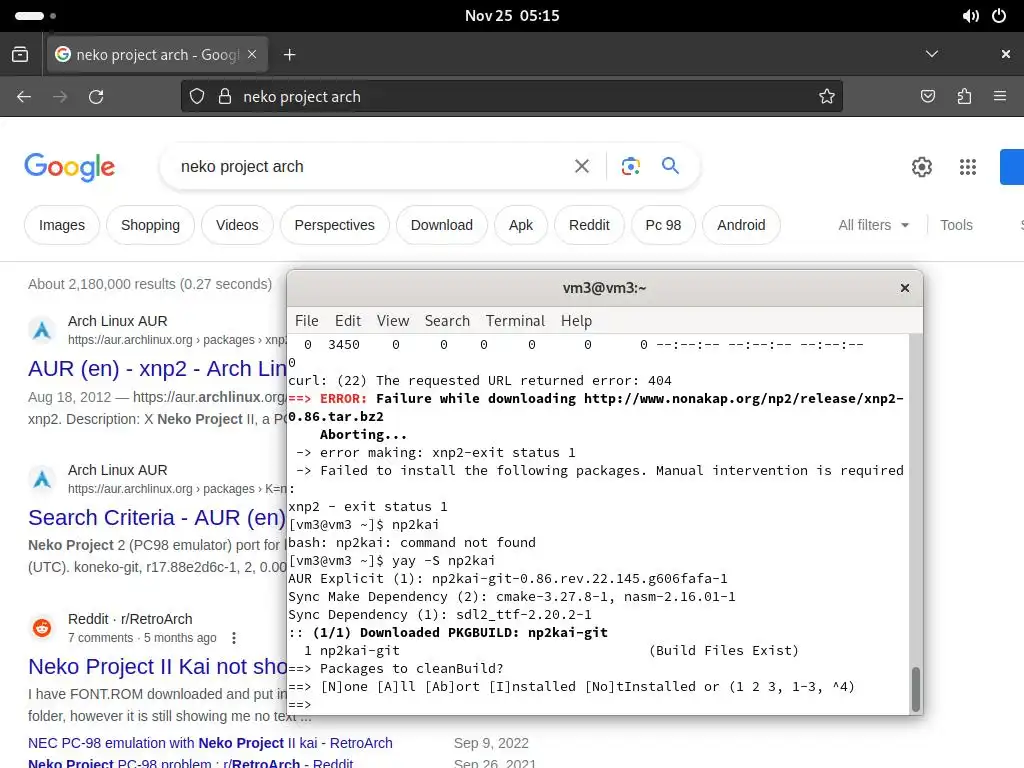Open Firefox hamburger application menu

tap(1000, 97)
